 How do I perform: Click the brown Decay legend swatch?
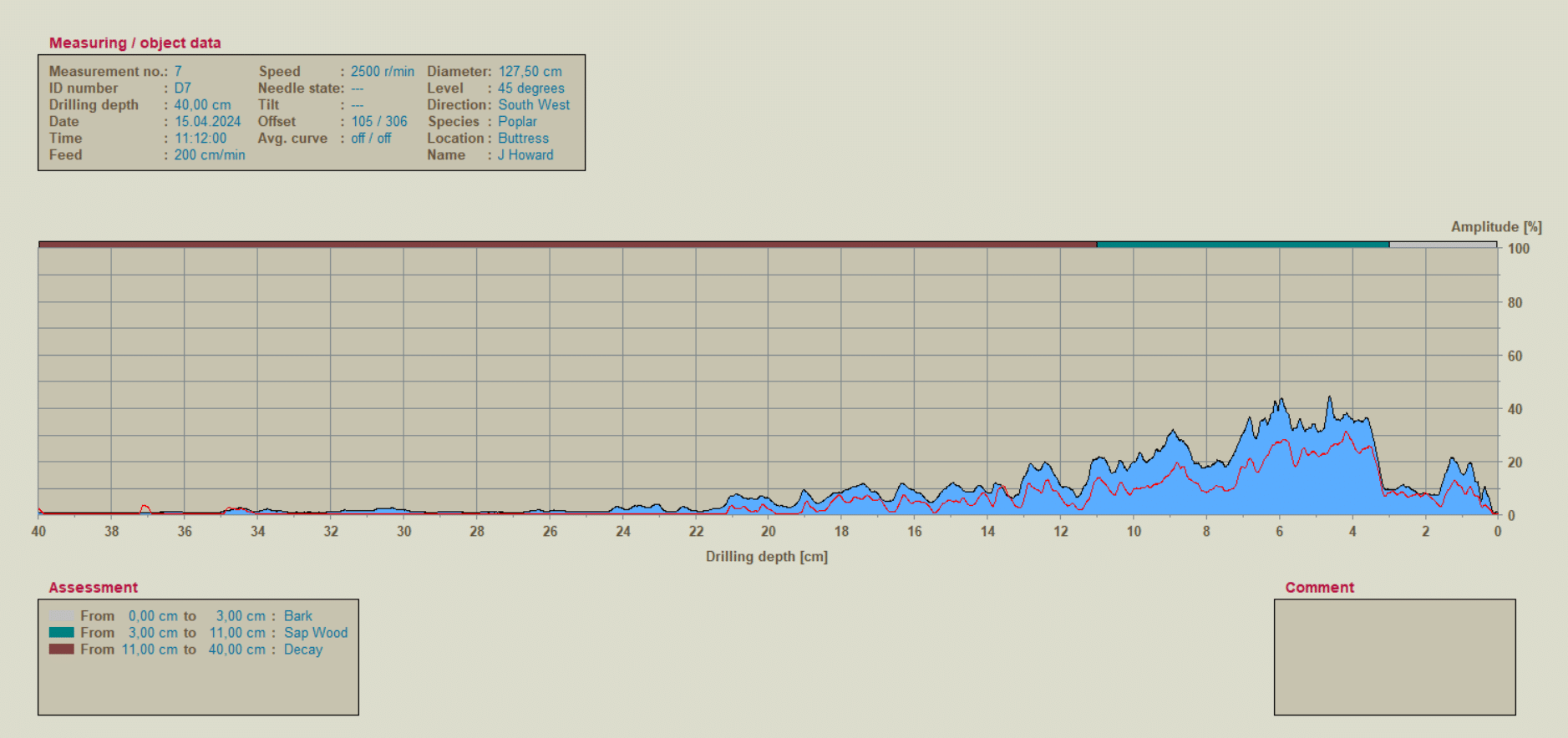pyautogui.click(x=61, y=650)
